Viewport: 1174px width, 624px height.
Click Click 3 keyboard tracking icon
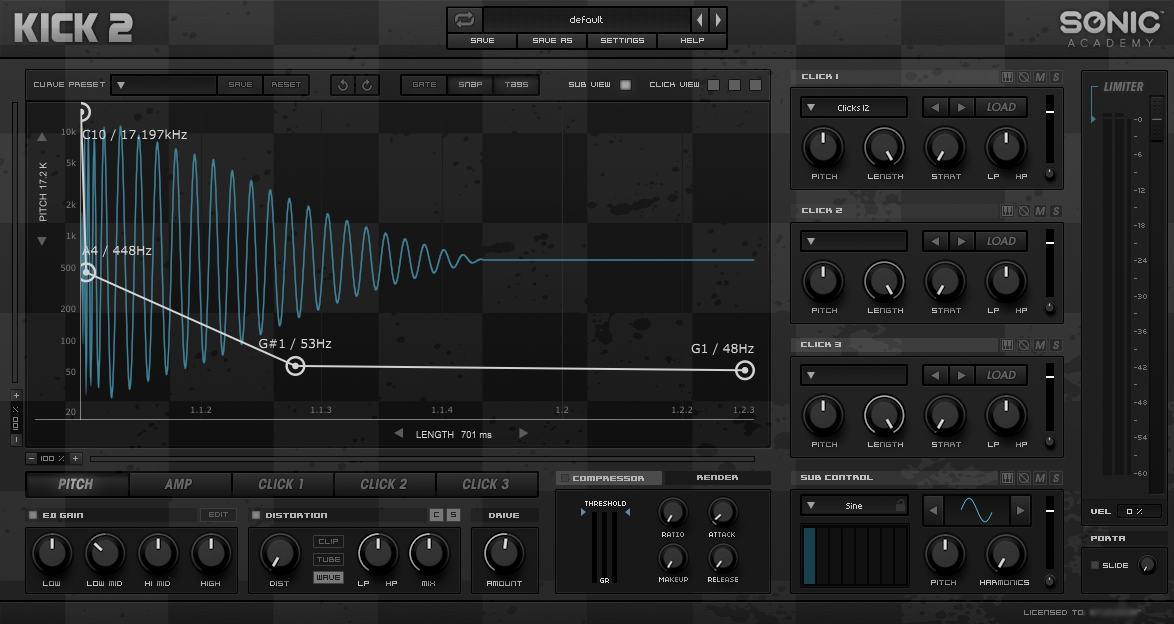(1008, 345)
